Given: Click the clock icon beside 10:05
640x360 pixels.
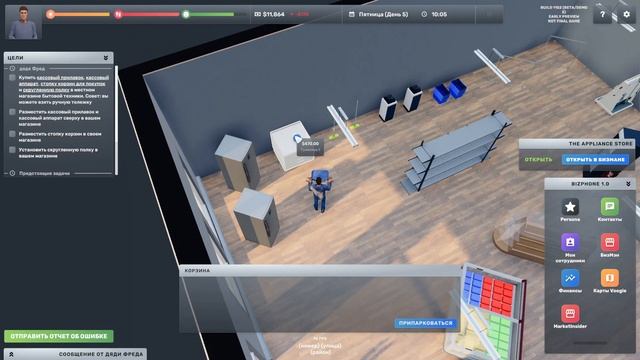Looking at the screenshot, I should click(424, 14).
